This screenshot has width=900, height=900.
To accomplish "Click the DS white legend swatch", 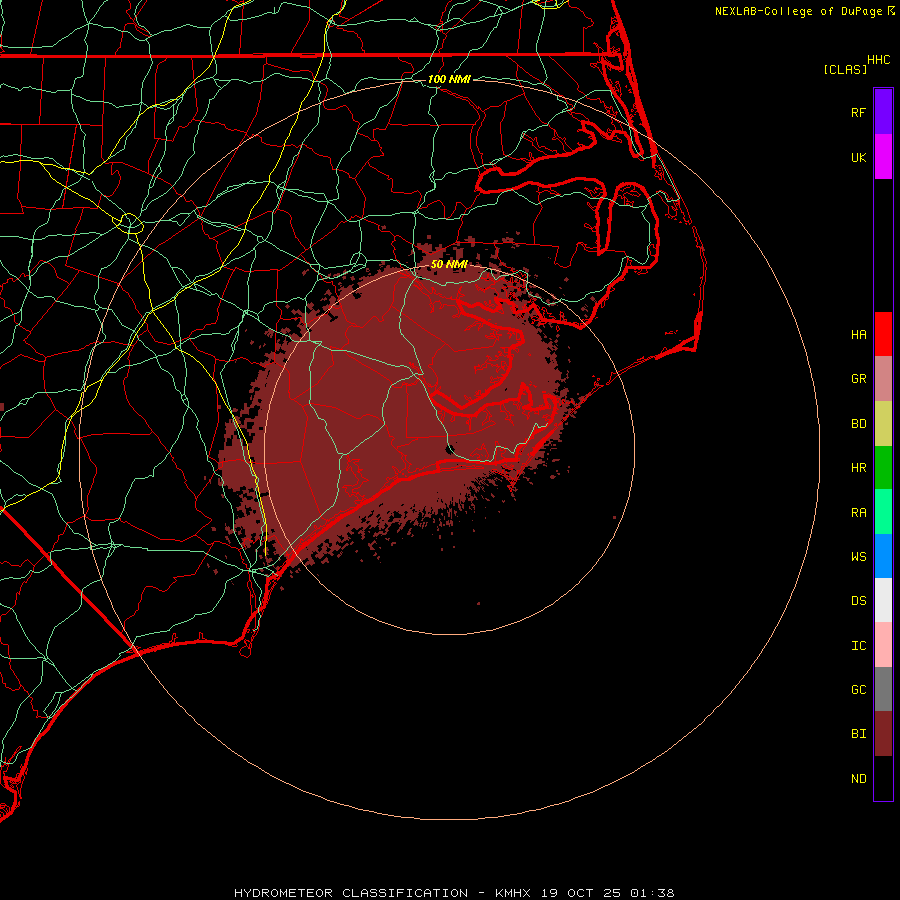I will point(883,600).
